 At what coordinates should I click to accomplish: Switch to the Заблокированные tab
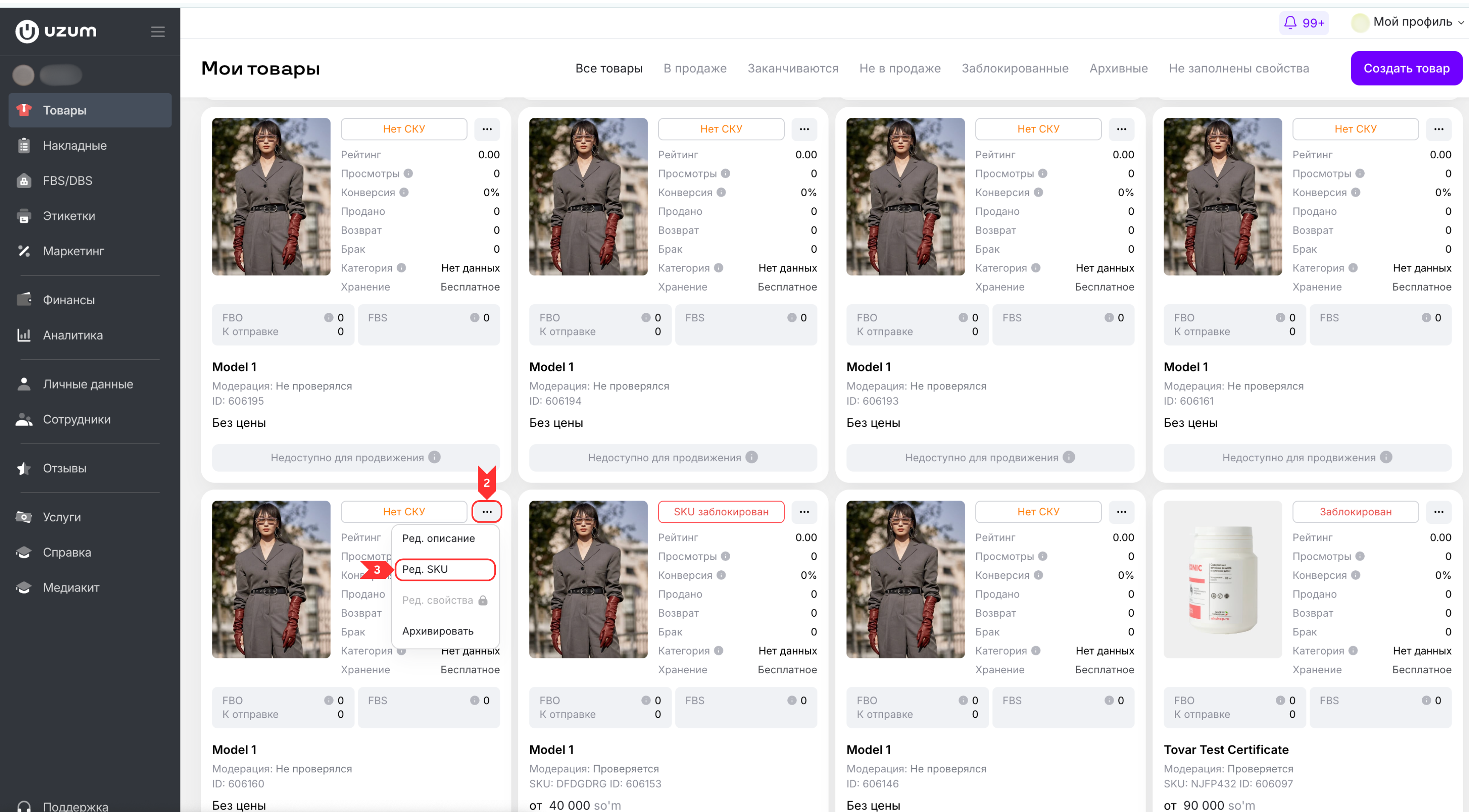click(1015, 69)
